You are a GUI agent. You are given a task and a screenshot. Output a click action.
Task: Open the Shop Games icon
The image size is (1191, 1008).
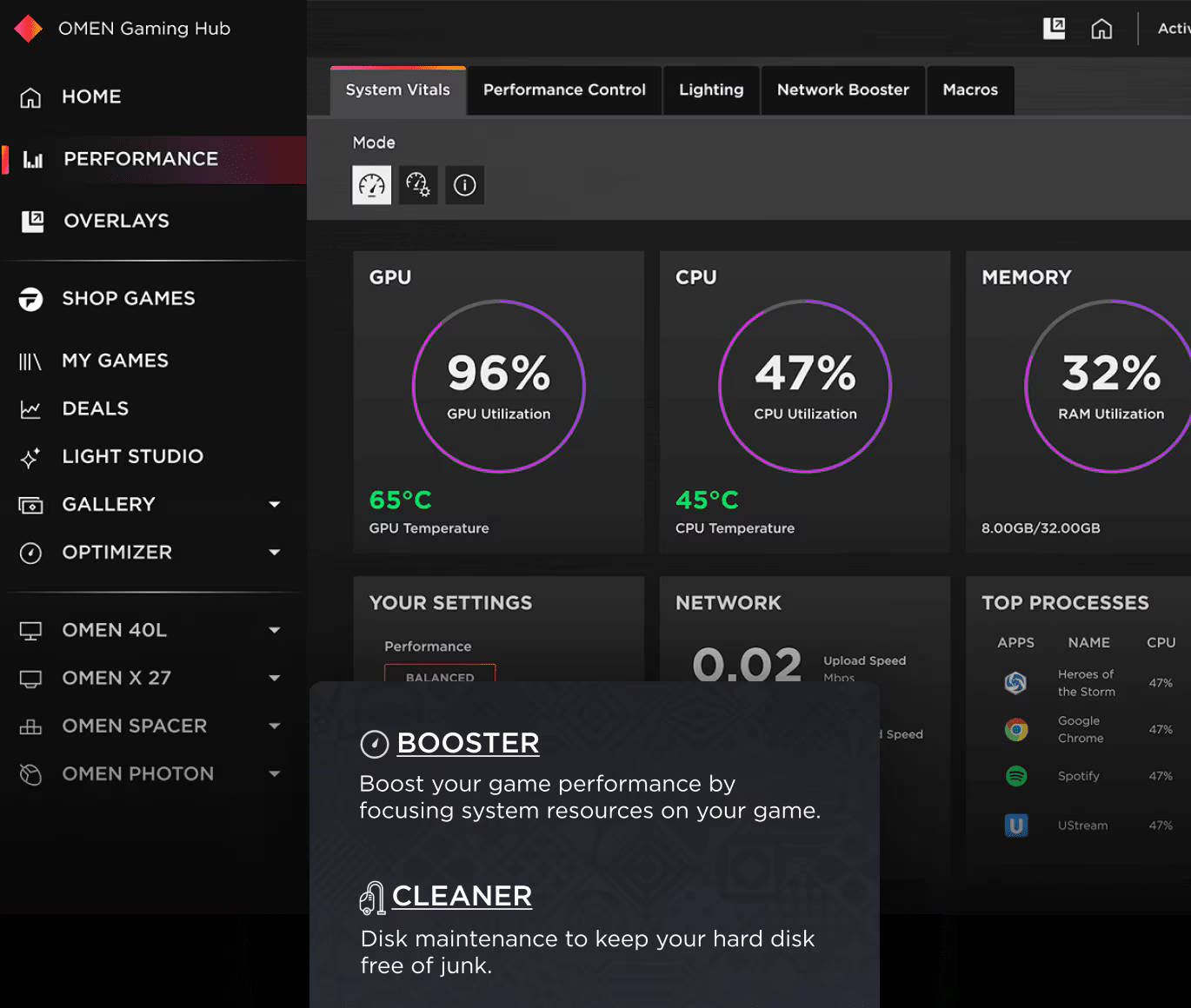click(x=30, y=299)
